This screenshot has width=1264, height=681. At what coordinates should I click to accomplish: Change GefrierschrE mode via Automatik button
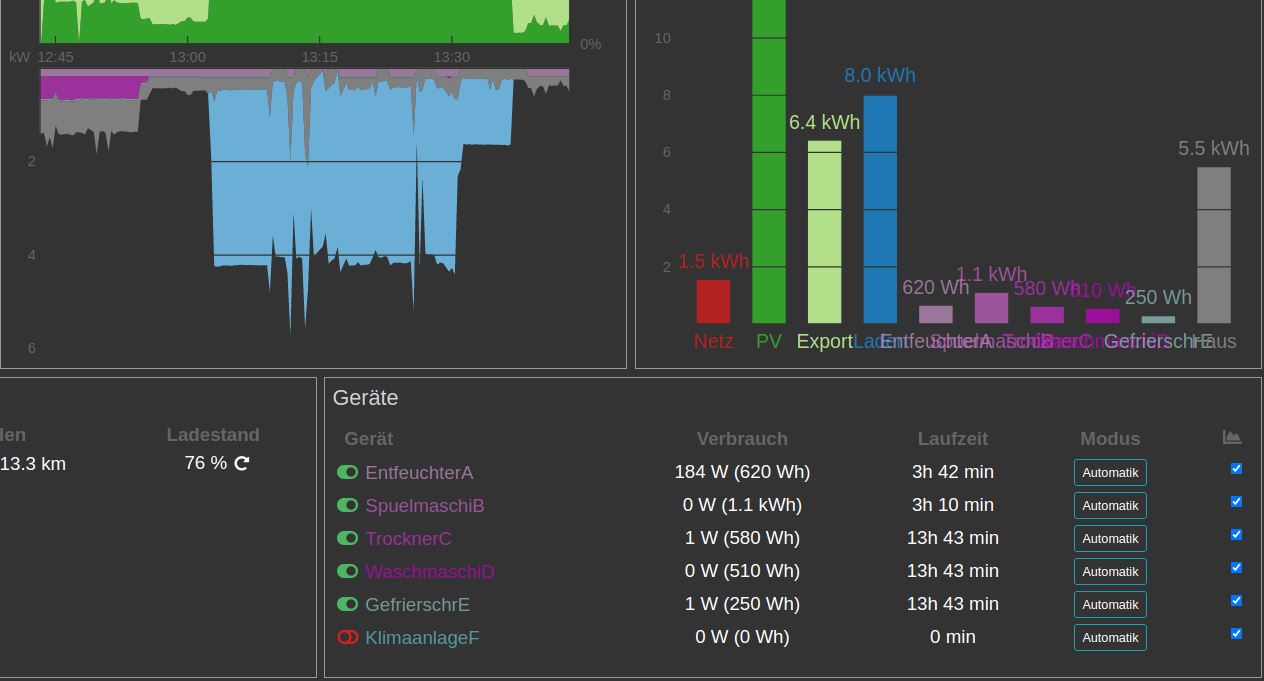click(x=1110, y=604)
